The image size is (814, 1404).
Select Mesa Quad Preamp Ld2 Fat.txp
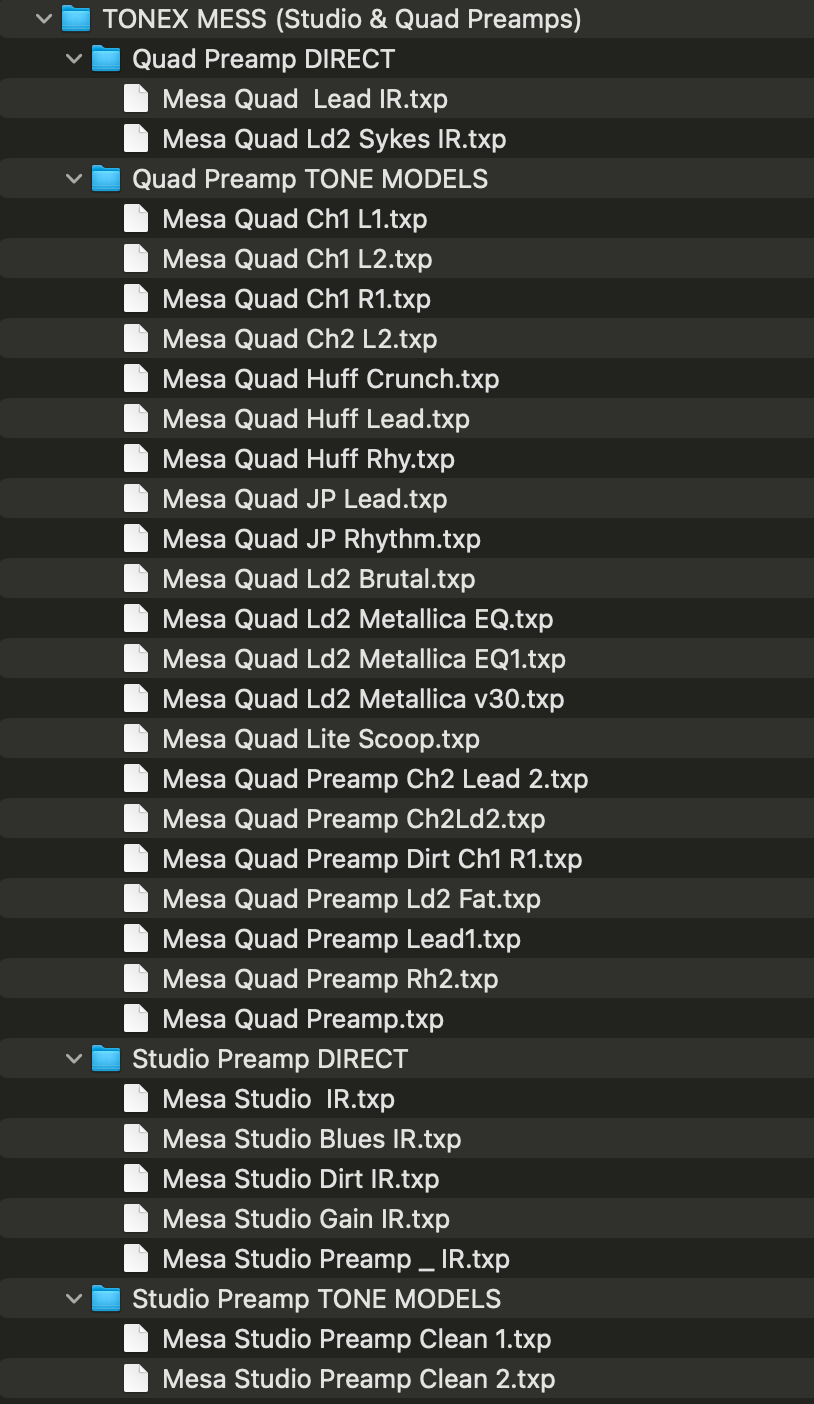[x=351, y=899]
